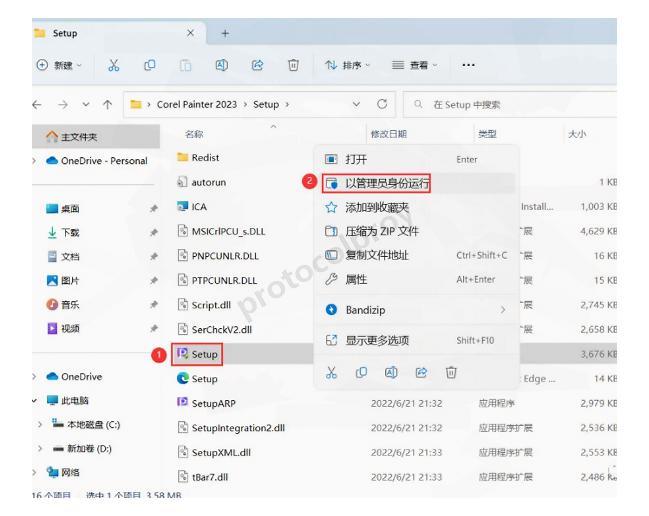Open the recent locations chevron next to forward
649x516 pixels.
click(86, 105)
